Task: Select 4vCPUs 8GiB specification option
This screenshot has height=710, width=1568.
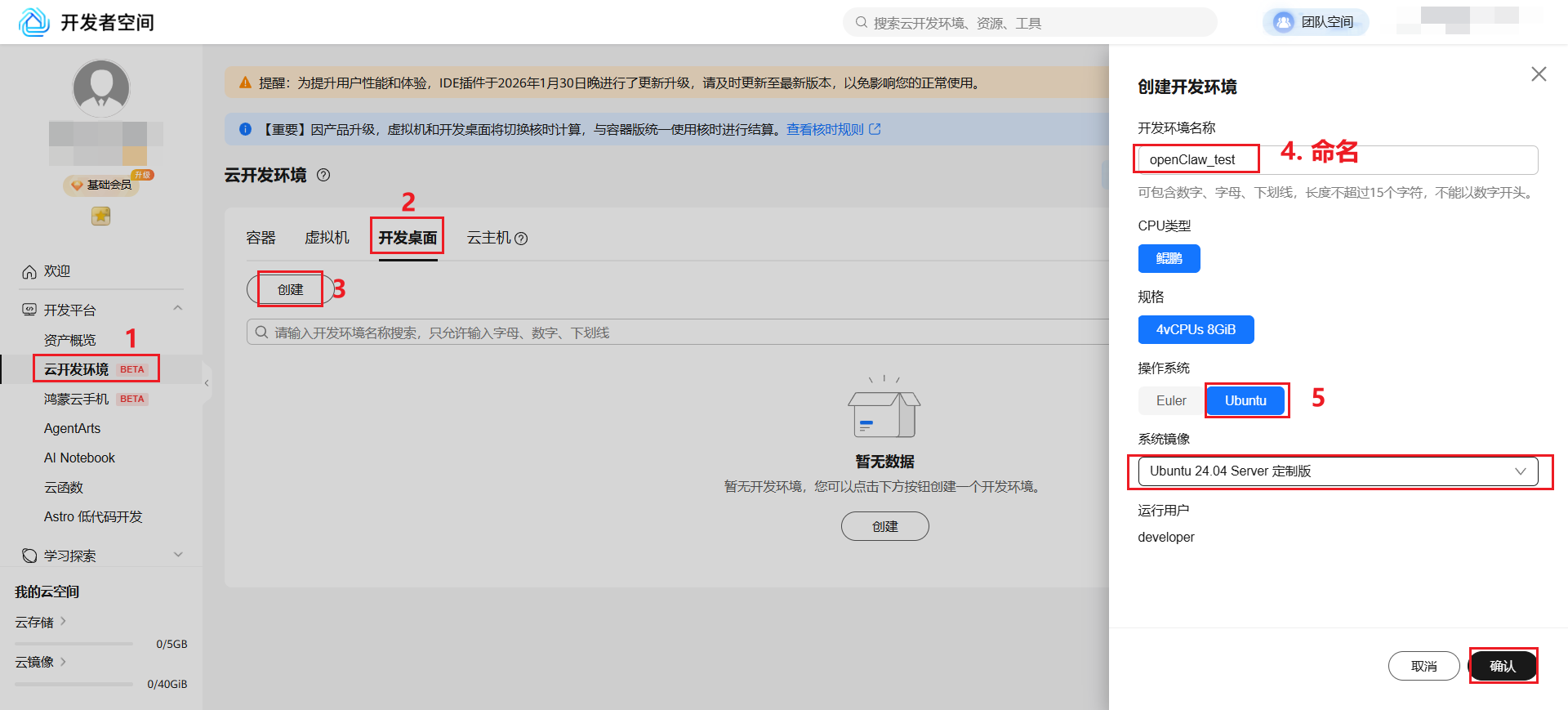Action: click(x=1196, y=329)
